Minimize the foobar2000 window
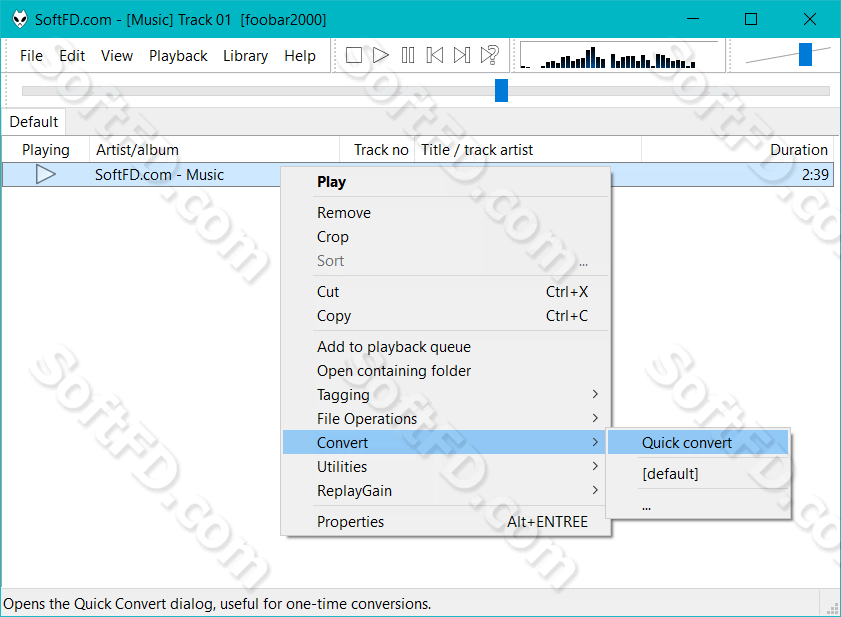The width and height of the screenshot is (841, 617). pyautogui.click(x=693, y=19)
